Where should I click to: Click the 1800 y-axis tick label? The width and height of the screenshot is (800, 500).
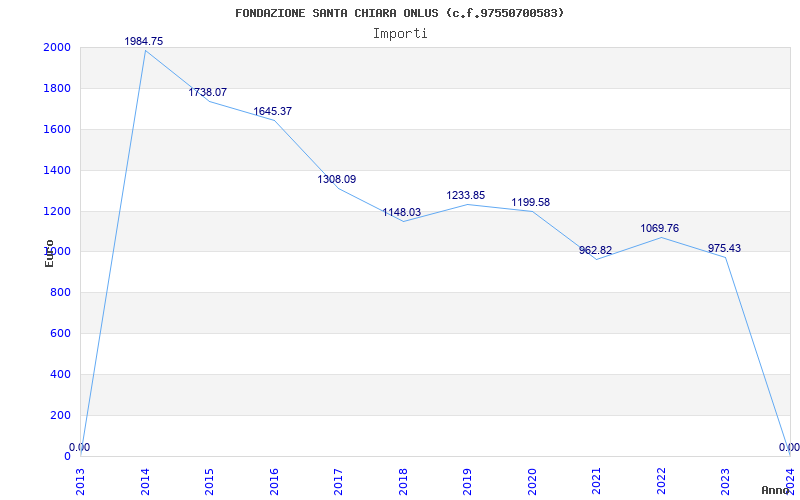58,88
